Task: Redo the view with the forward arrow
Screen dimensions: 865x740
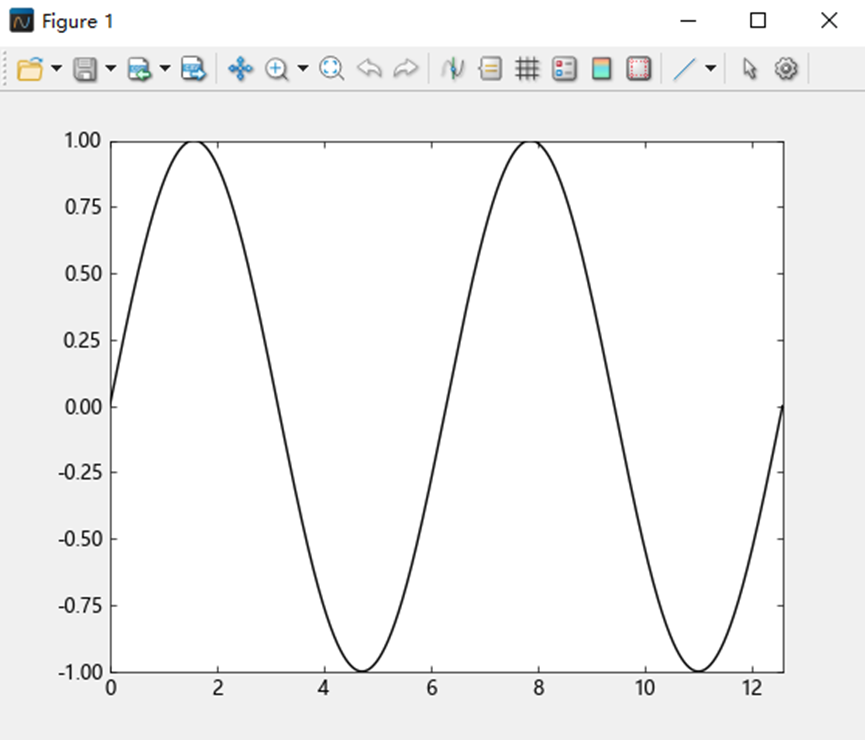Action: pos(405,69)
